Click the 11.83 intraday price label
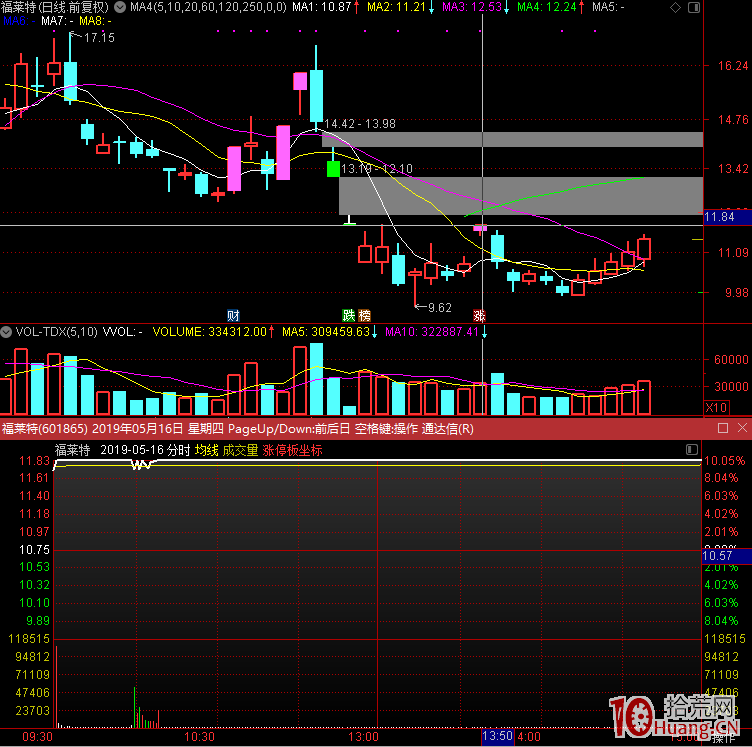This screenshot has height=747, width=752. 34,461
